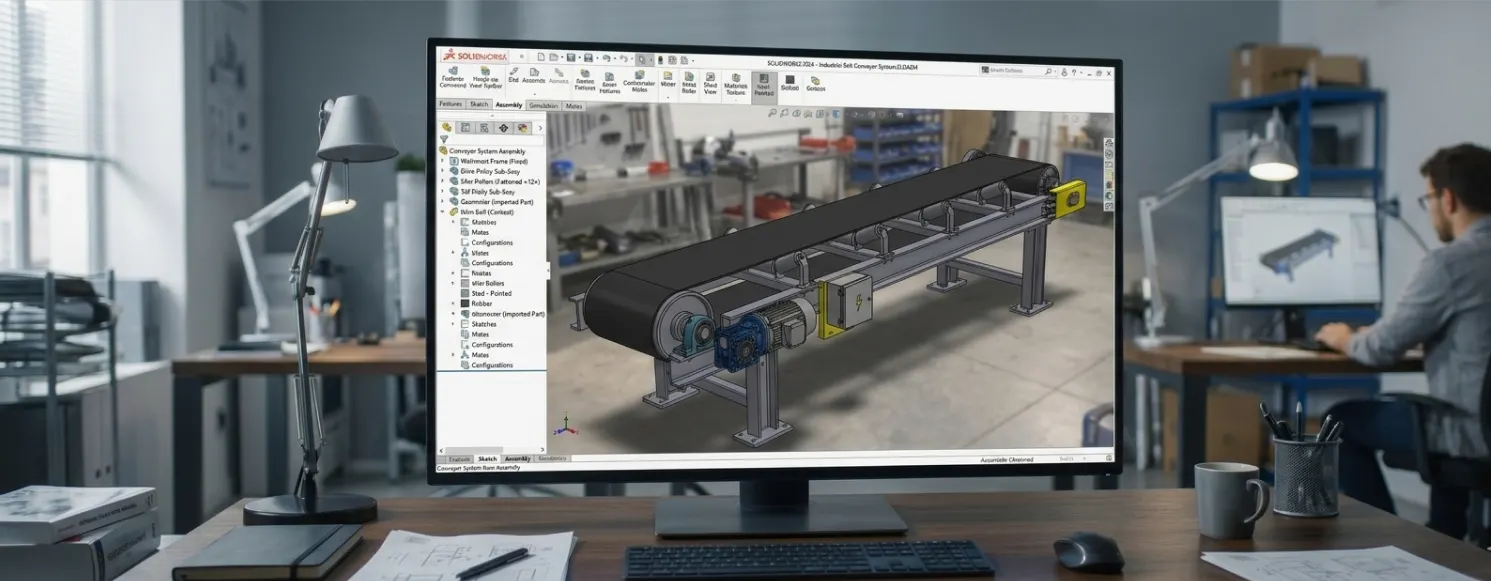Click the 'Soiboo' ribbon tool
The image size is (1491, 581).
[790, 82]
